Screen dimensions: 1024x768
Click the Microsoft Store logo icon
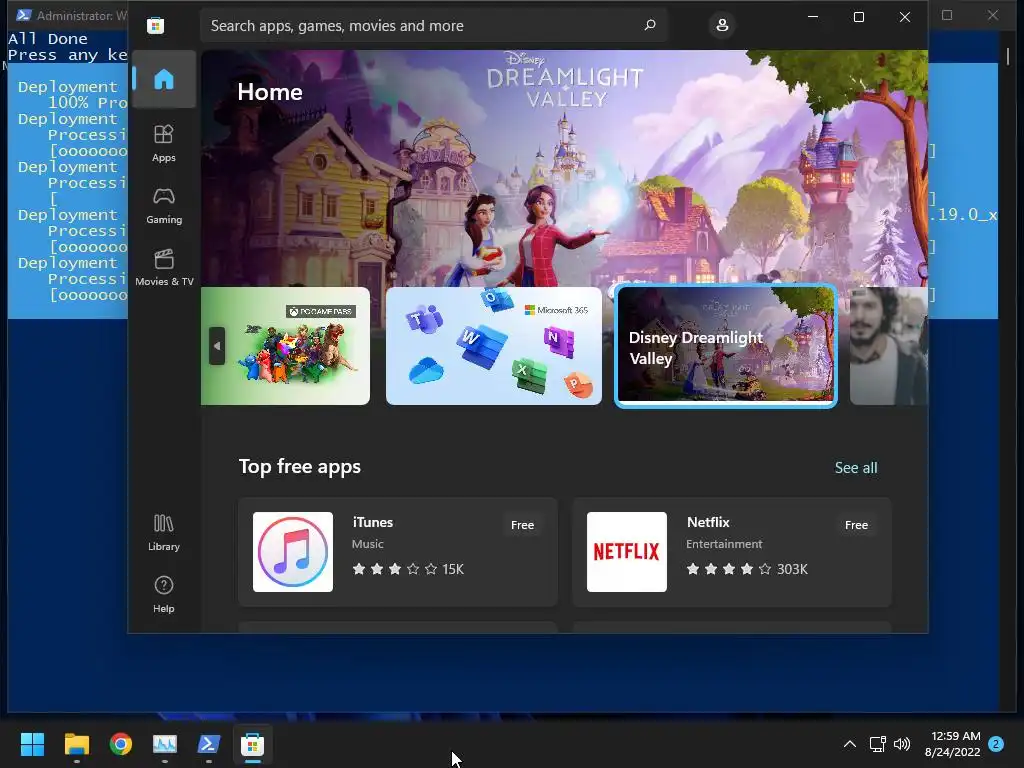tap(155, 25)
